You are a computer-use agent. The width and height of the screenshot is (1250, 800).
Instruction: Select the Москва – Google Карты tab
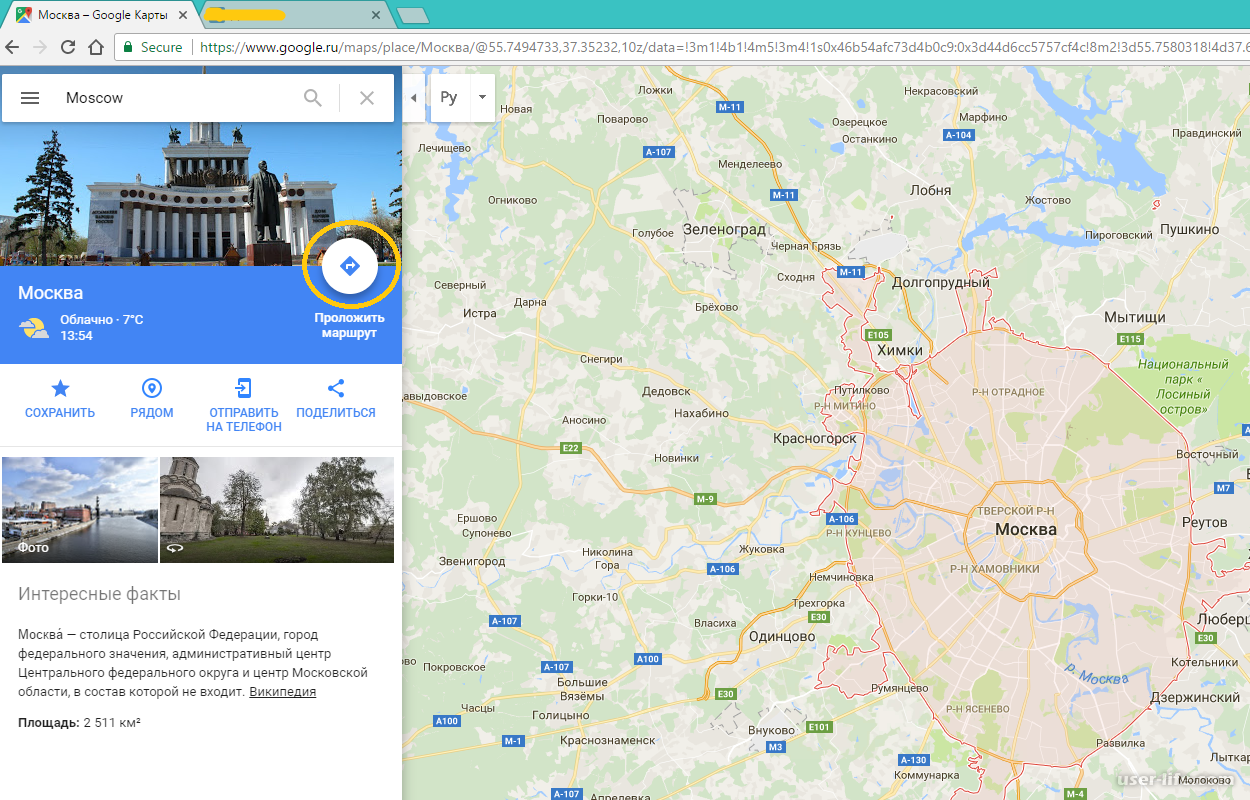(x=102, y=16)
